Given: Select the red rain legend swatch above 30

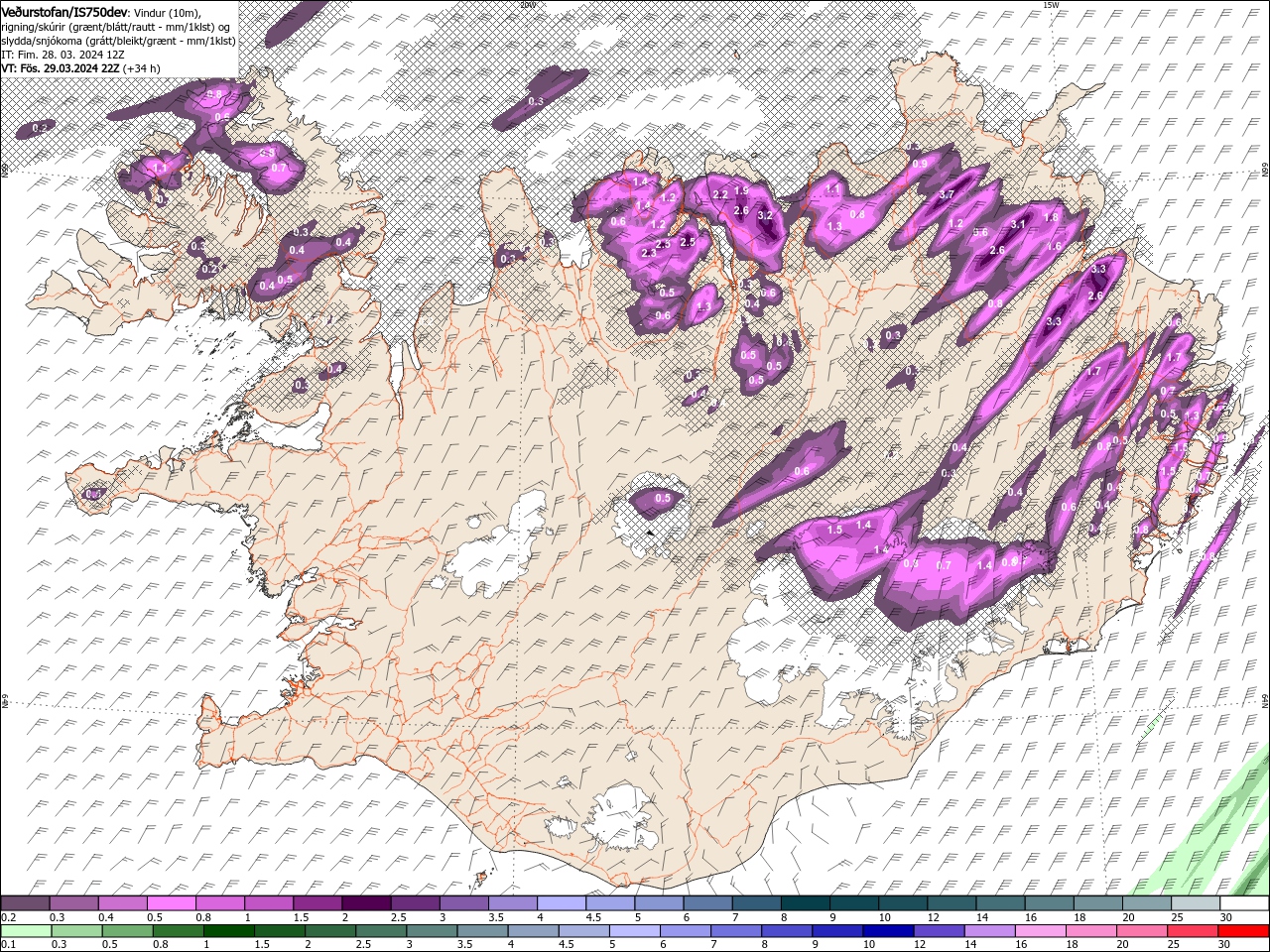Looking at the screenshot, I should tap(1242, 930).
